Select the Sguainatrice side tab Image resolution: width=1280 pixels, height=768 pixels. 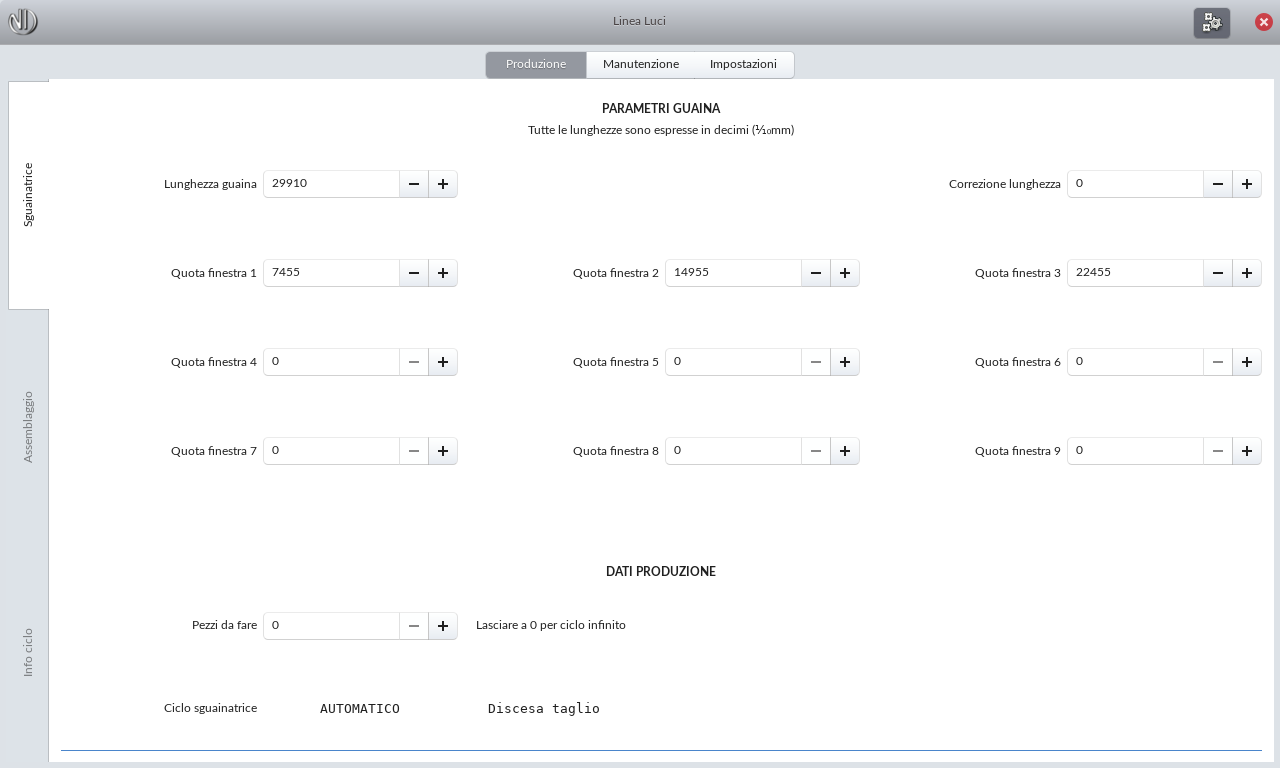point(28,195)
